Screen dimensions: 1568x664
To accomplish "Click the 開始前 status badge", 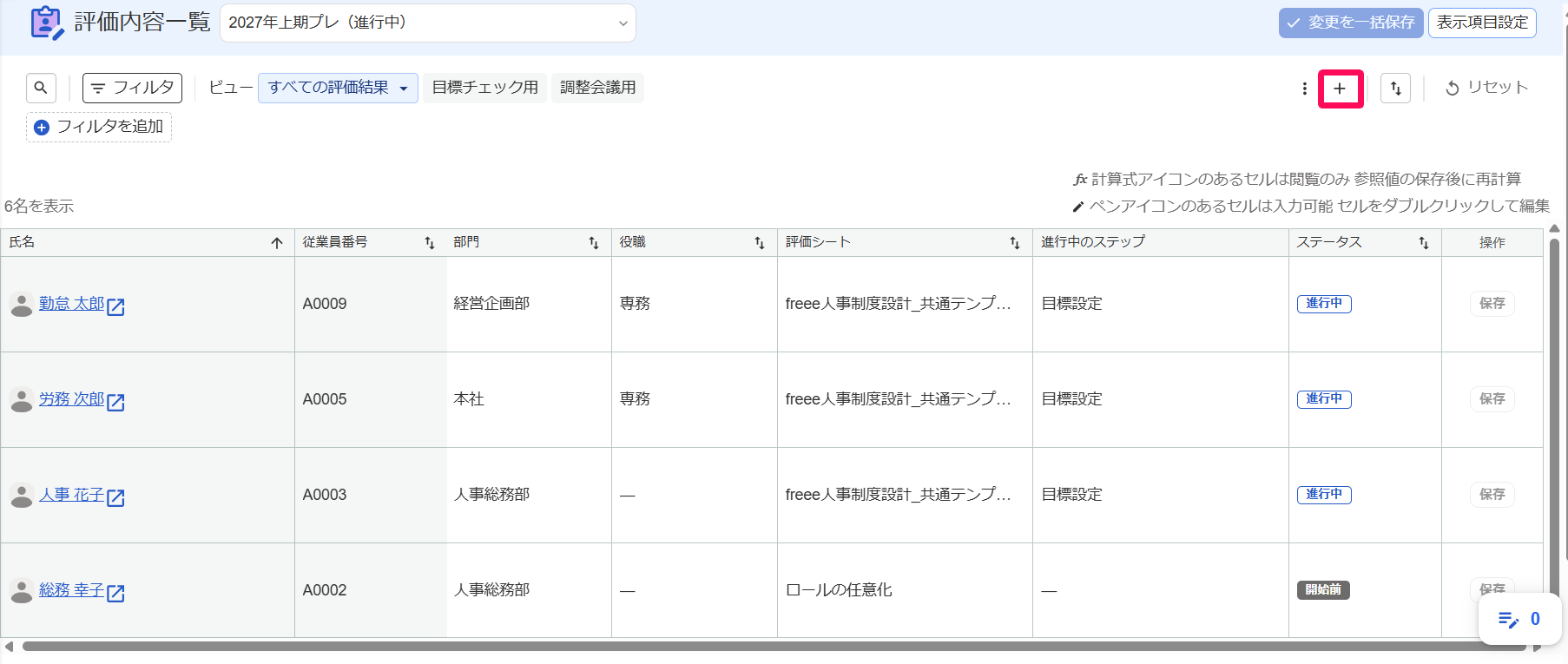I will point(1323,590).
